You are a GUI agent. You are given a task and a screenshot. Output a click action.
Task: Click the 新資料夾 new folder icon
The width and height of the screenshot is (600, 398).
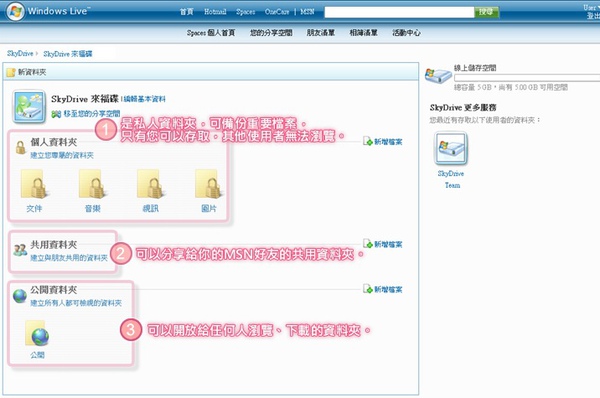11,72
